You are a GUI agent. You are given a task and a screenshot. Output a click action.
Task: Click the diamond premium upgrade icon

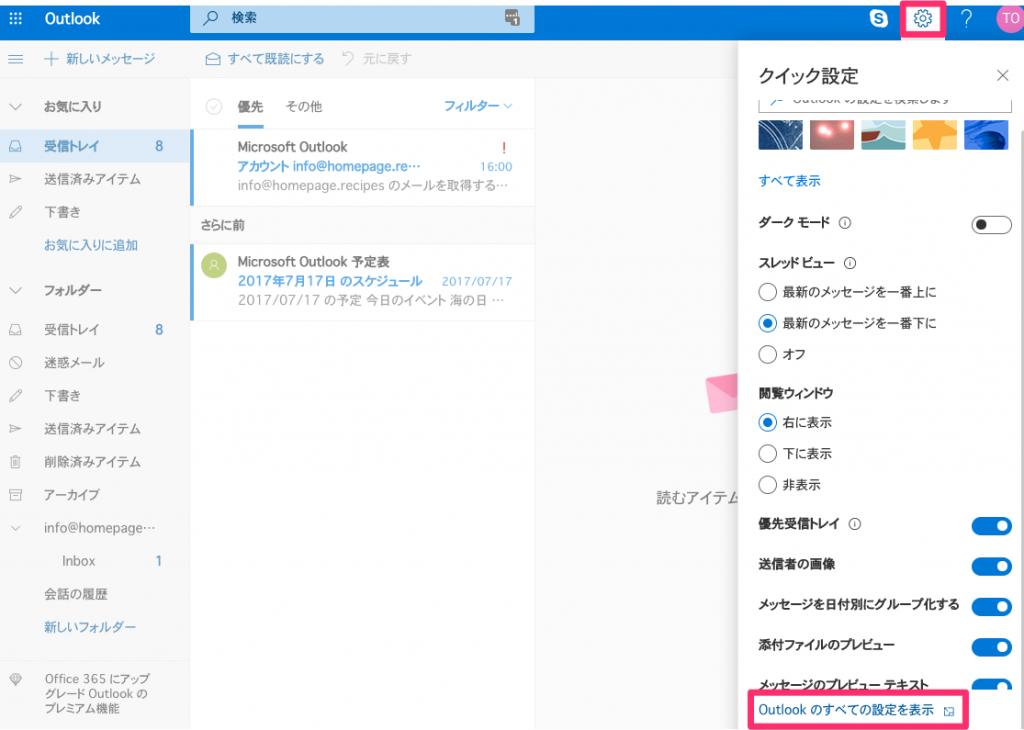click(16, 680)
